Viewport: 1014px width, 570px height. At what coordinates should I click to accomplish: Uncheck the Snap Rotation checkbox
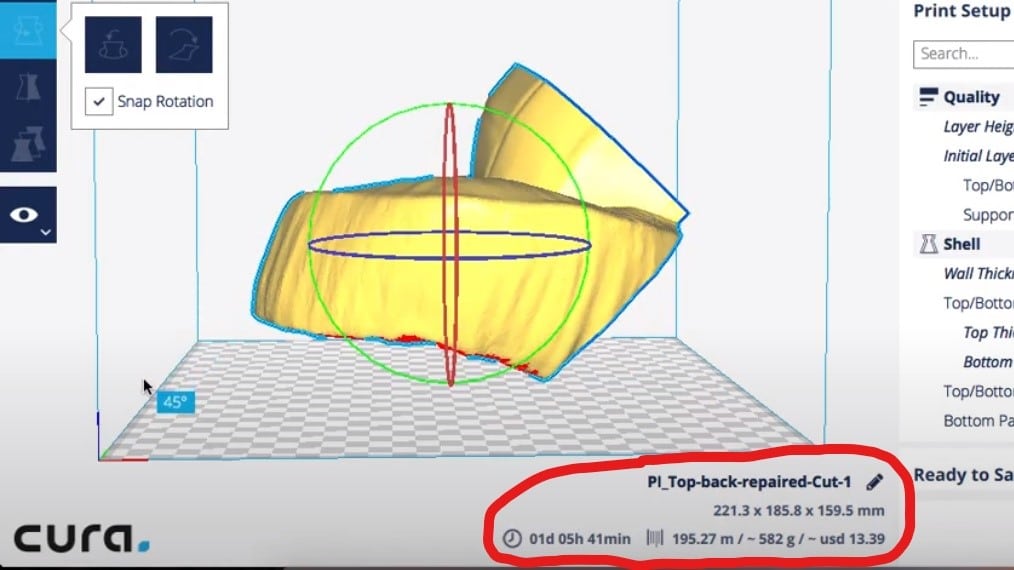coord(99,102)
